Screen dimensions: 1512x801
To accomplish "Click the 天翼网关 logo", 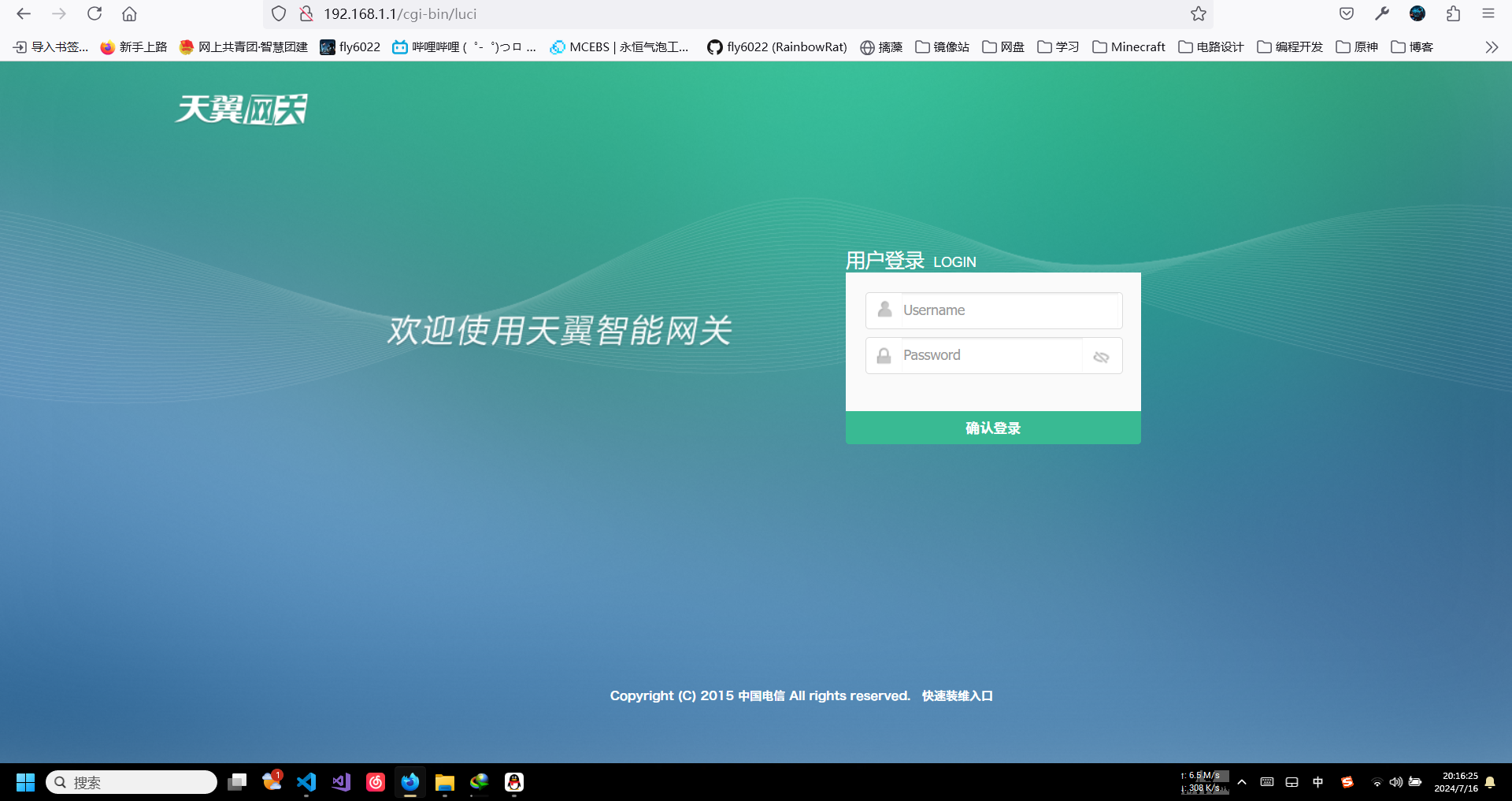I will point(241,109).
